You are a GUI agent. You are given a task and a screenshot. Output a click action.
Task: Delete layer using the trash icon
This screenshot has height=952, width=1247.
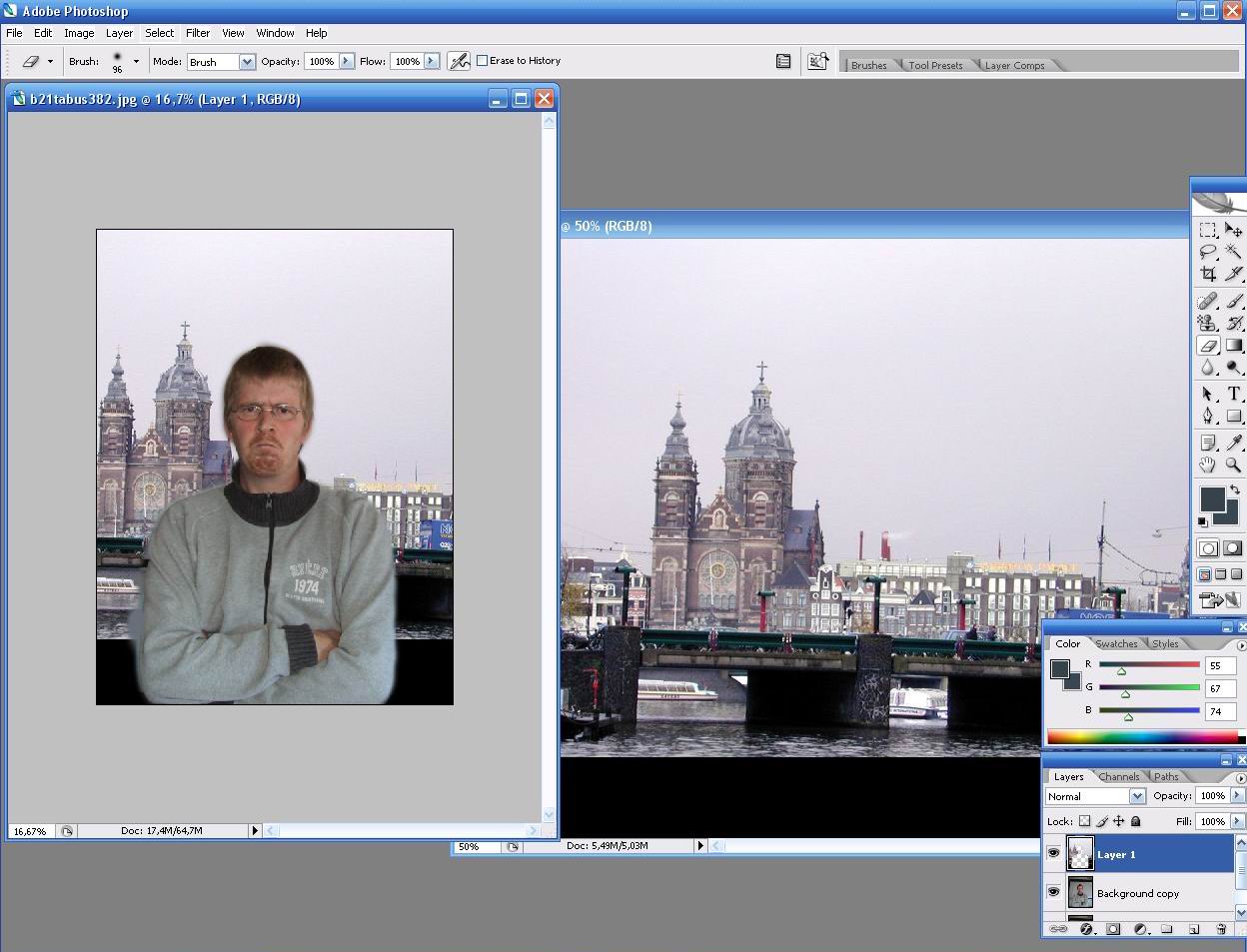coord(1220,929)
